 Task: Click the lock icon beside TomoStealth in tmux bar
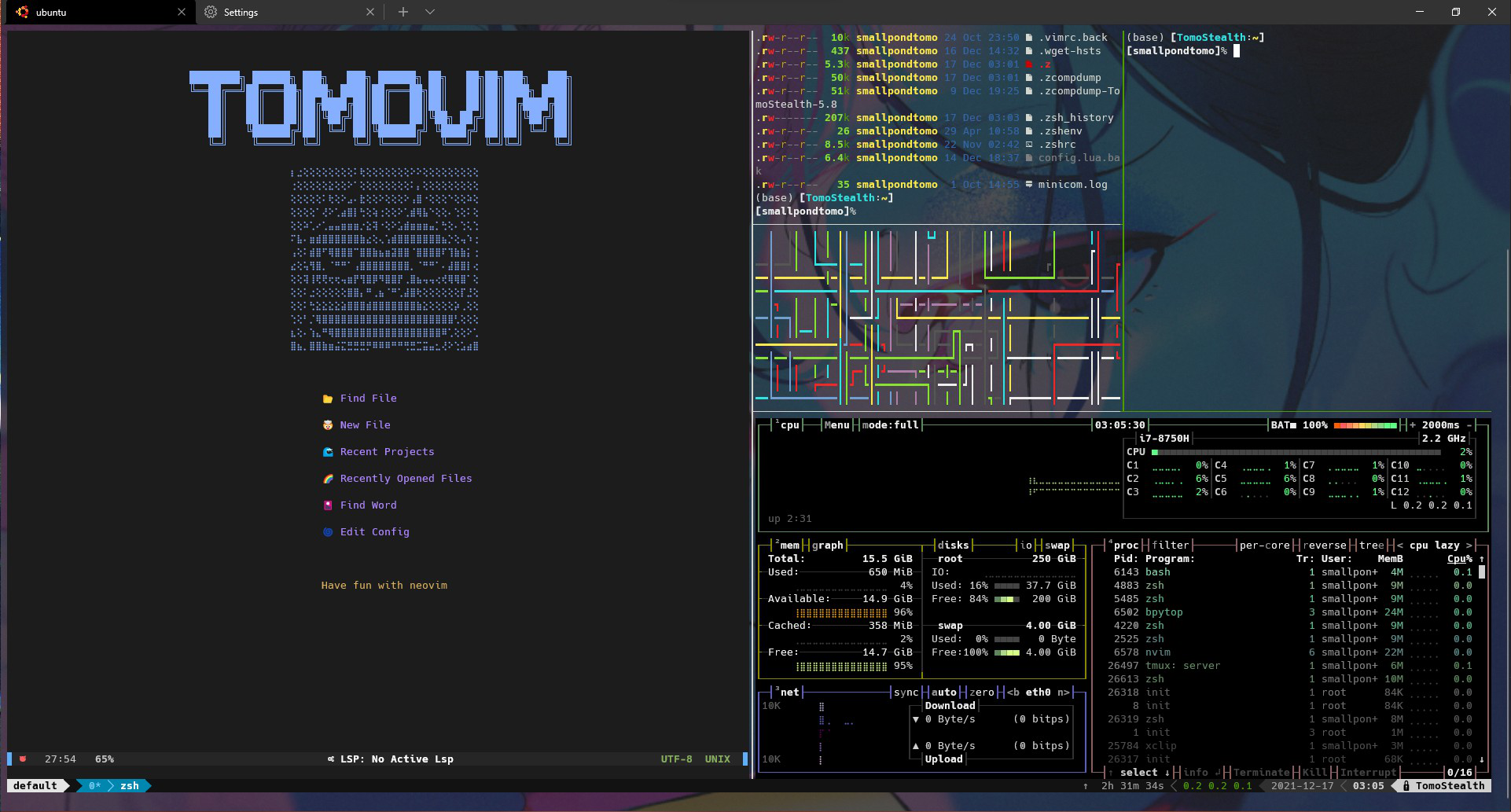1406,786
